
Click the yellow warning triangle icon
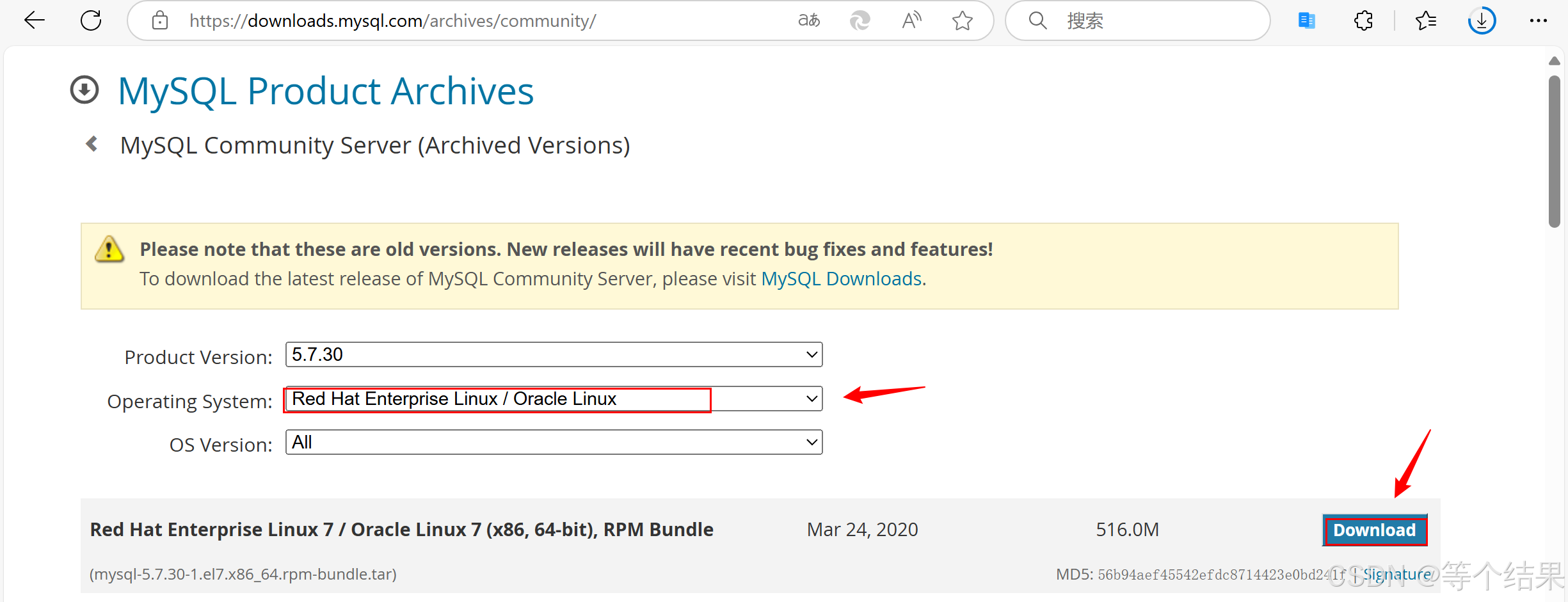(109, 249)
